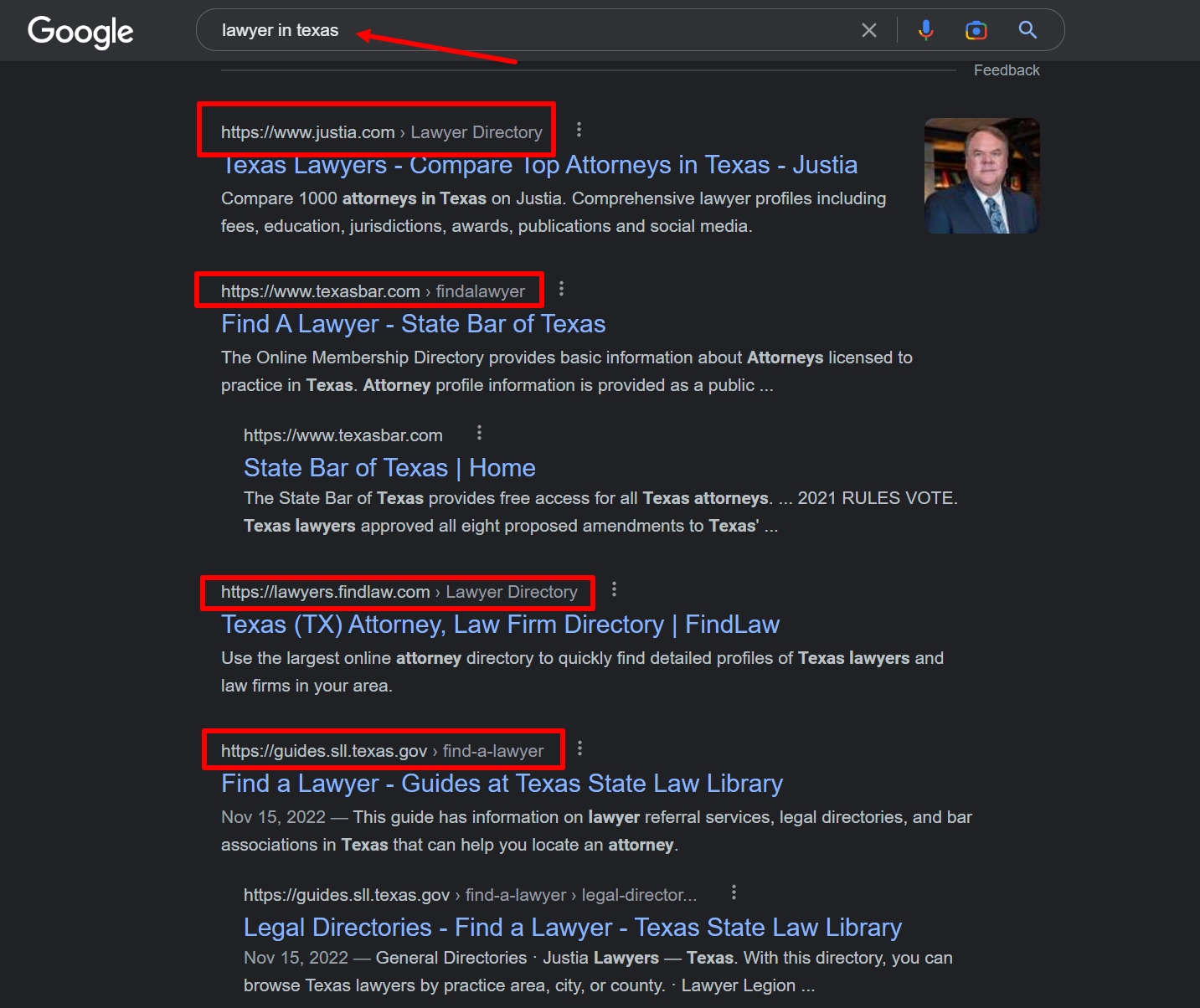This screenshot has height=1008, width=1200.
Task: Open 'Find a Lawyer - Guides at Texas State Law Library'
Action: pyautogui.click(x=502, y=784)
